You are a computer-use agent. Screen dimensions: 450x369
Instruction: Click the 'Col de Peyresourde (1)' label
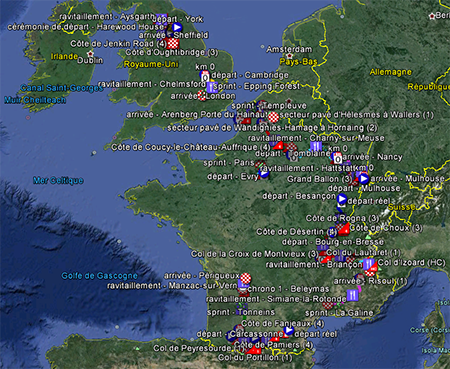click(x=199, y=349)
